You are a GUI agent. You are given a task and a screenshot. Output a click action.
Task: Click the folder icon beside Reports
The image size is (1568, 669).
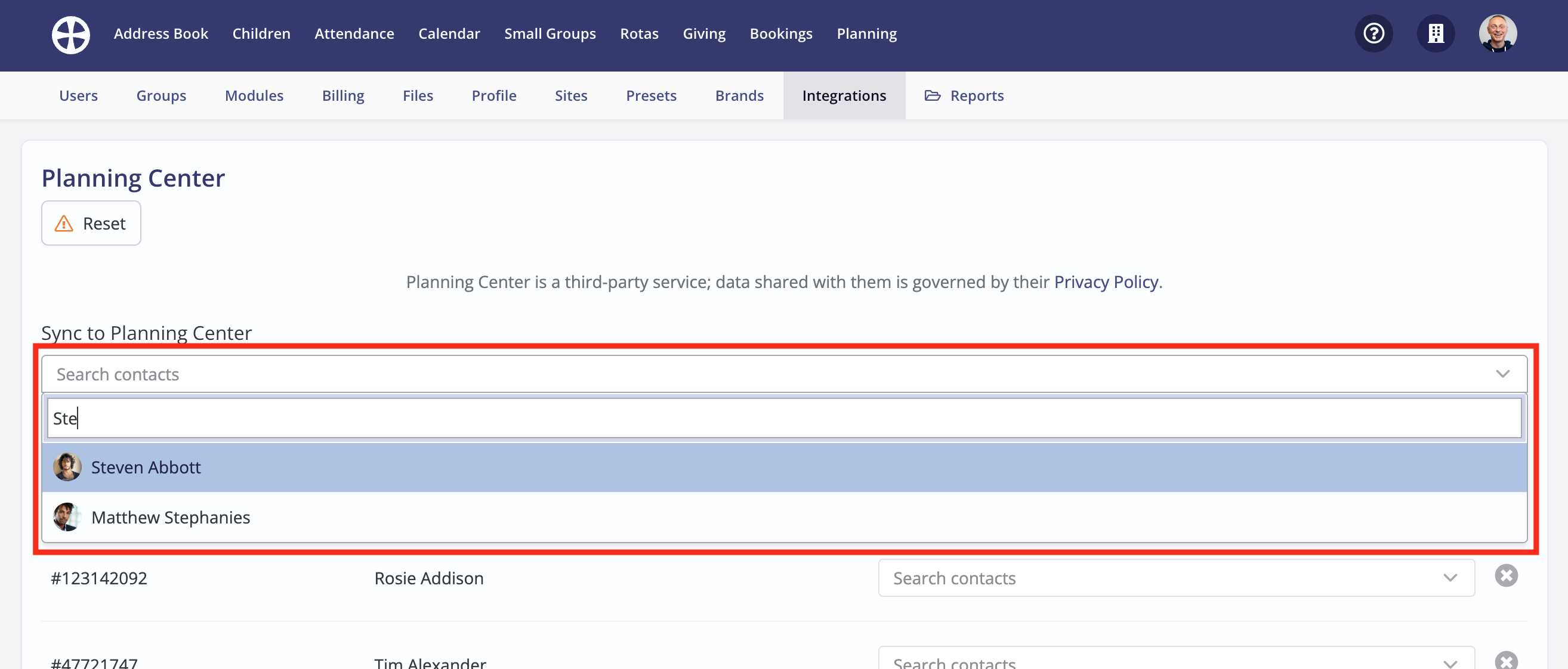[x=933, y=95]
